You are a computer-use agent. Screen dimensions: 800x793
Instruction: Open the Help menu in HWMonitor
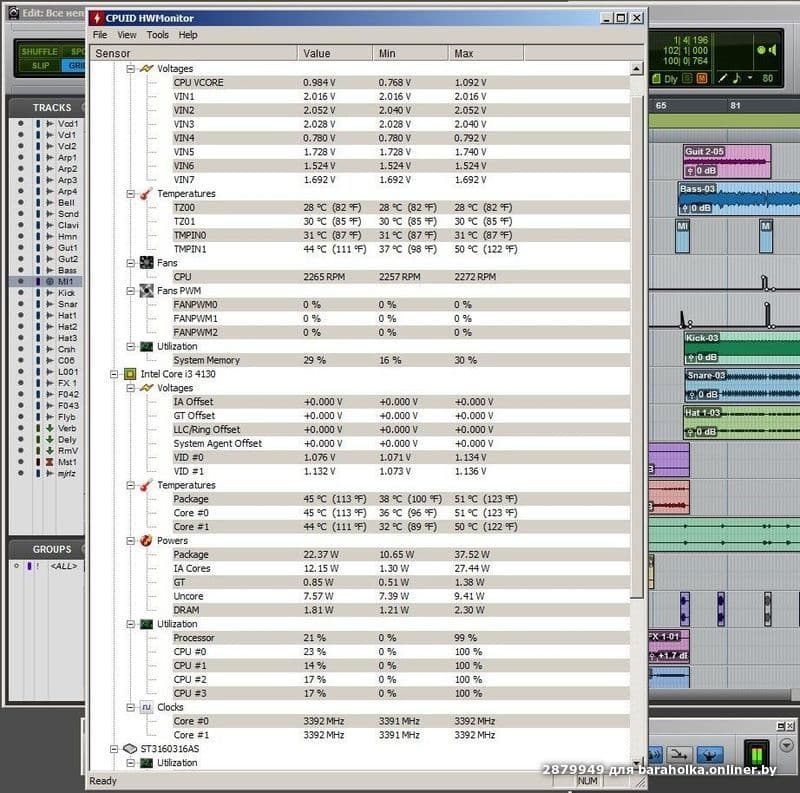[187, 35]
